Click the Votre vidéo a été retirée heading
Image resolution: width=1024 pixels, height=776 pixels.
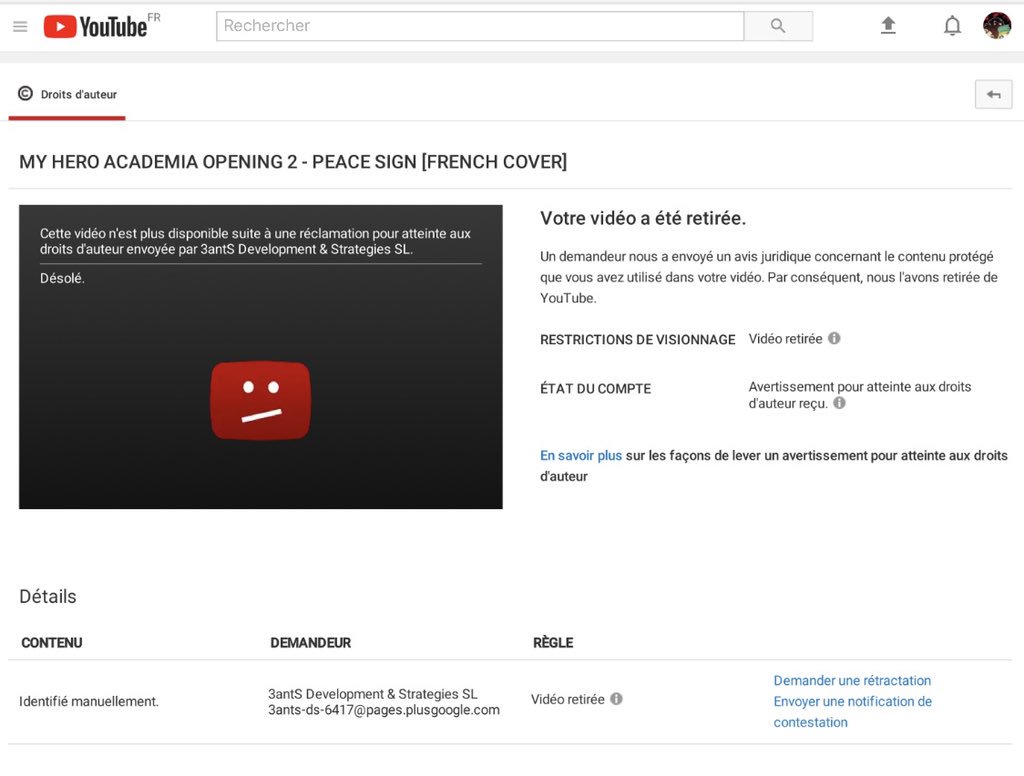point(643,218)
